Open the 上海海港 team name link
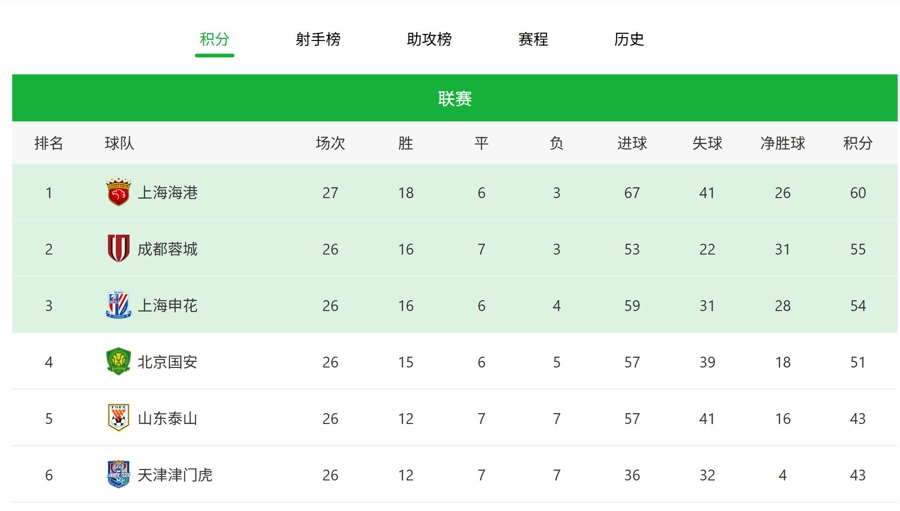The width and height of the screenshot is (900, 511). click(x=167, y=193)
